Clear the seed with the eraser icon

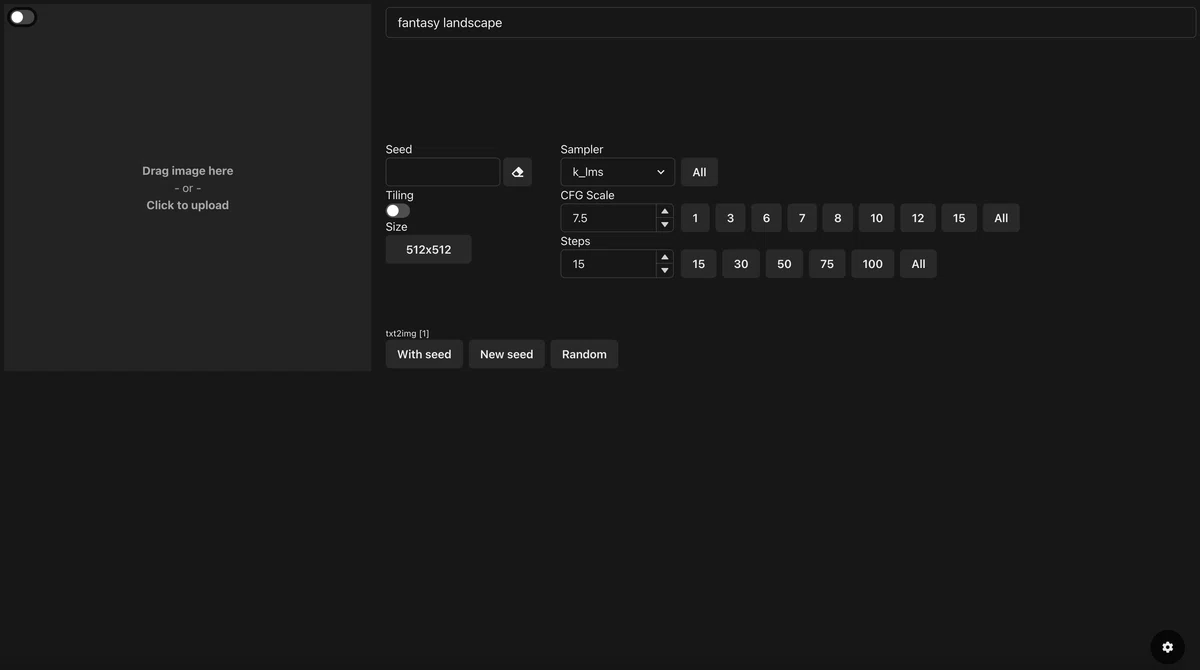click(x=517, y=172)
